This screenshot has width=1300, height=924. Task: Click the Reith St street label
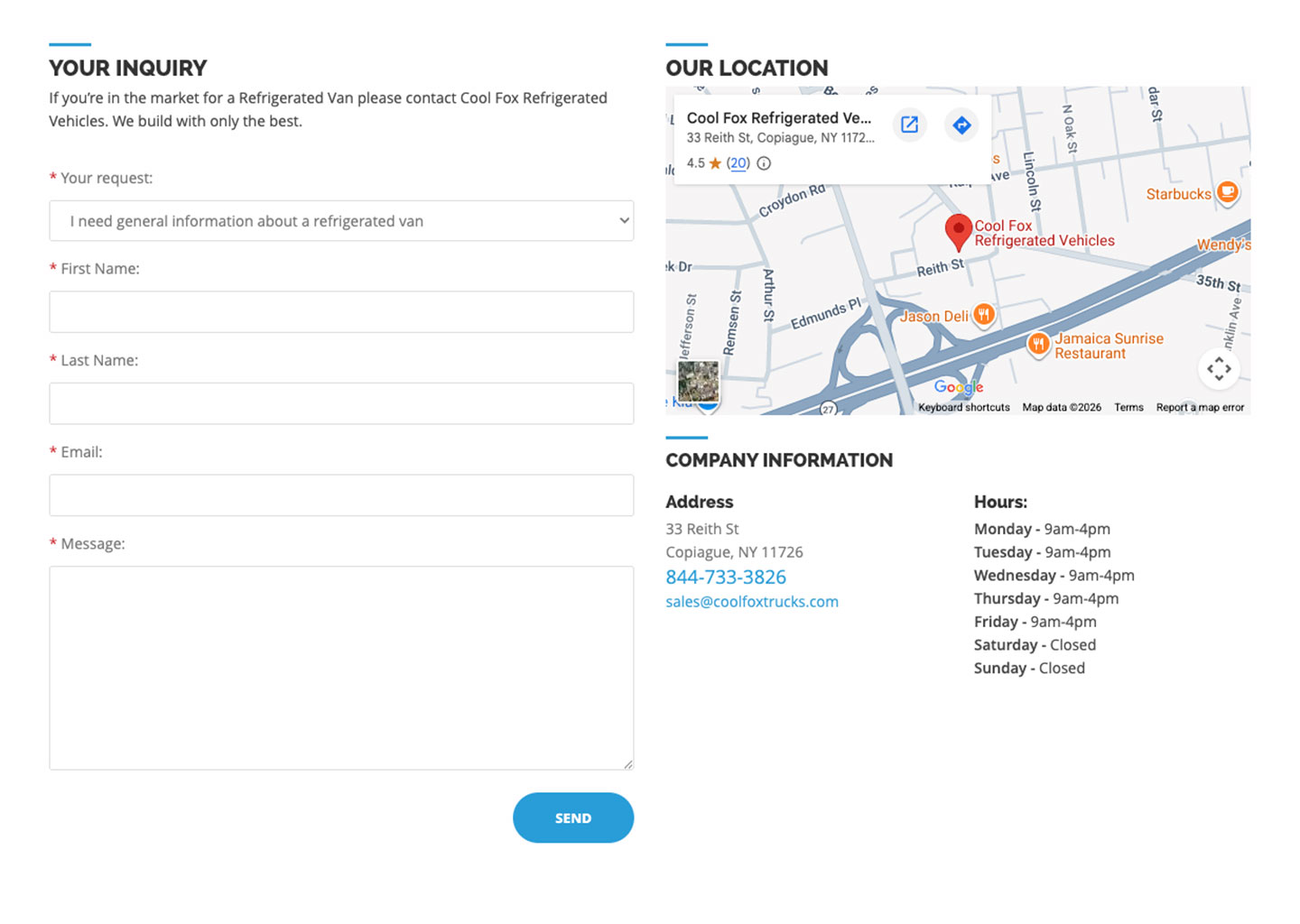point(941,268)
